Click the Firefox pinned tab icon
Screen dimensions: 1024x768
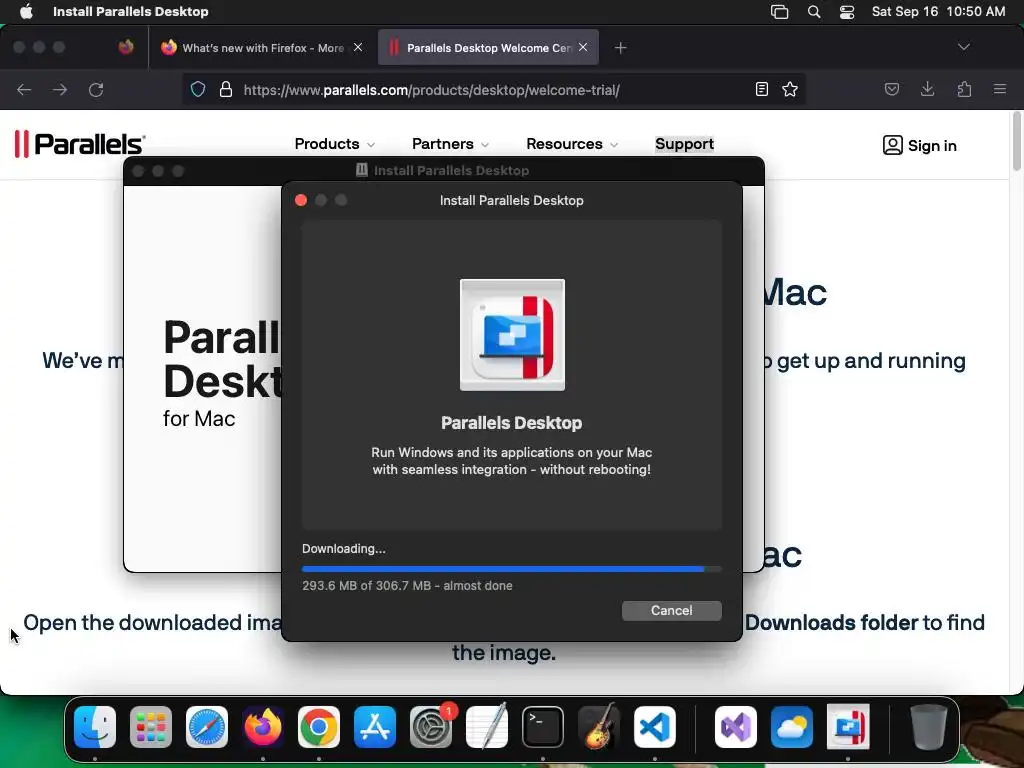coord(126,47)
